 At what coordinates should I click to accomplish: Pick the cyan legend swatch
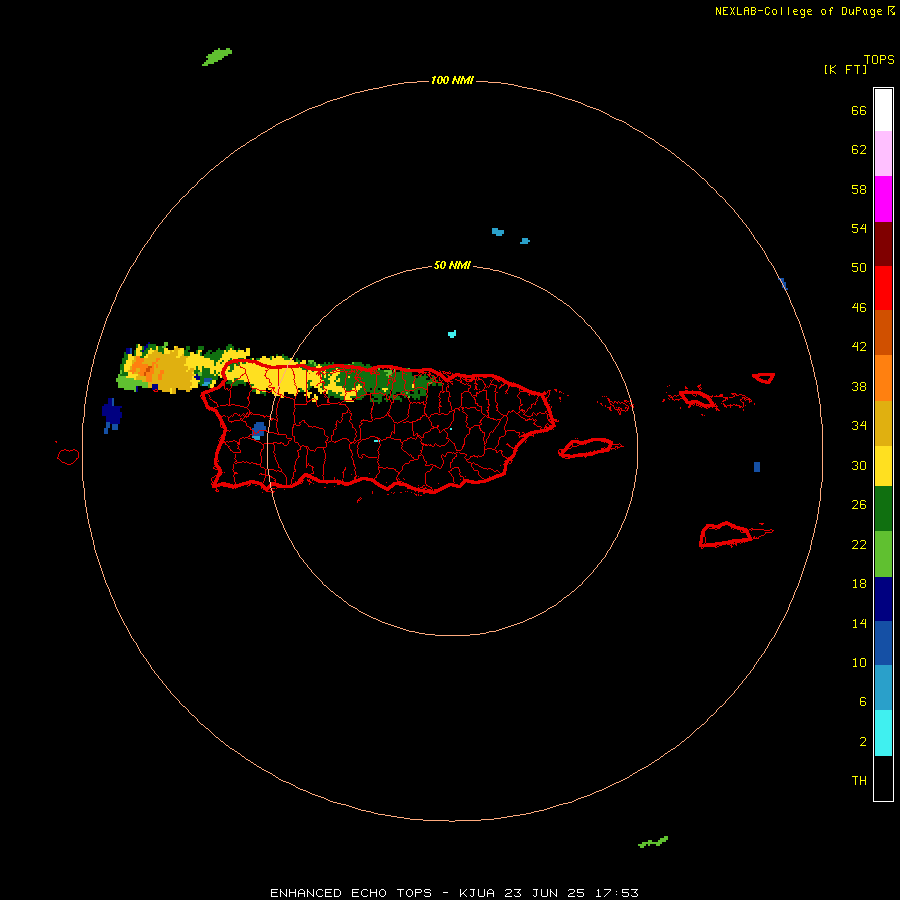click(x=883, y=733)
